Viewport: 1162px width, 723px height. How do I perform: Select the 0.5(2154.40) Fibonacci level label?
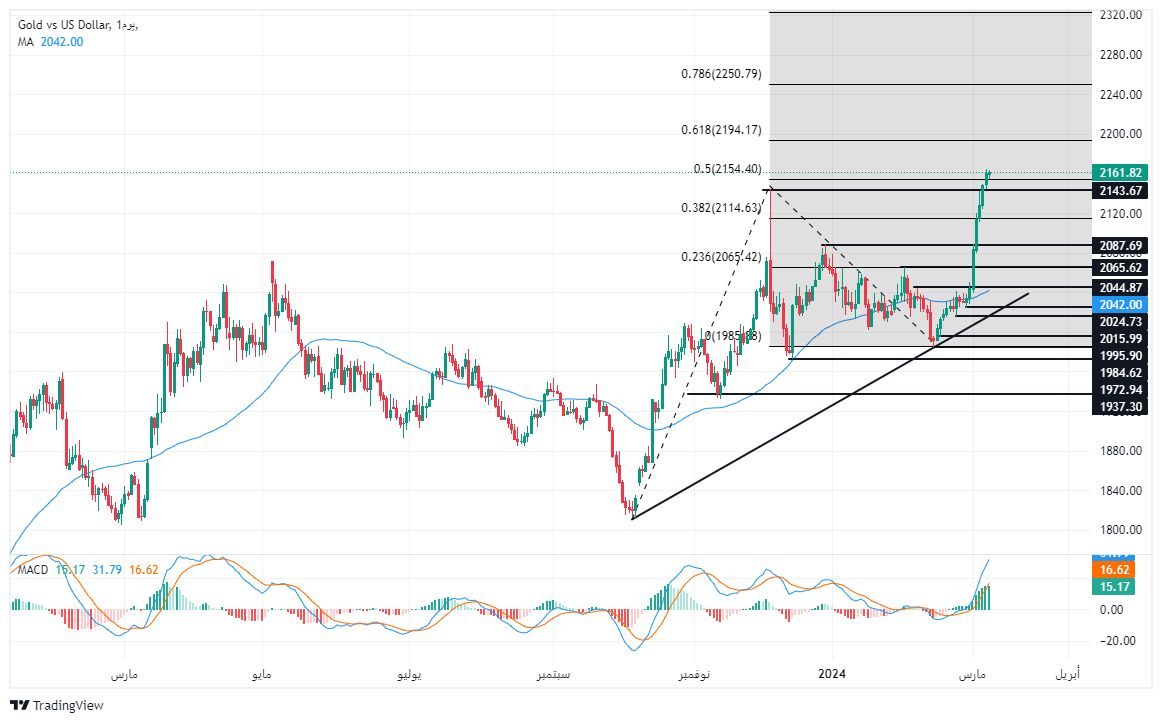[727, 169]
